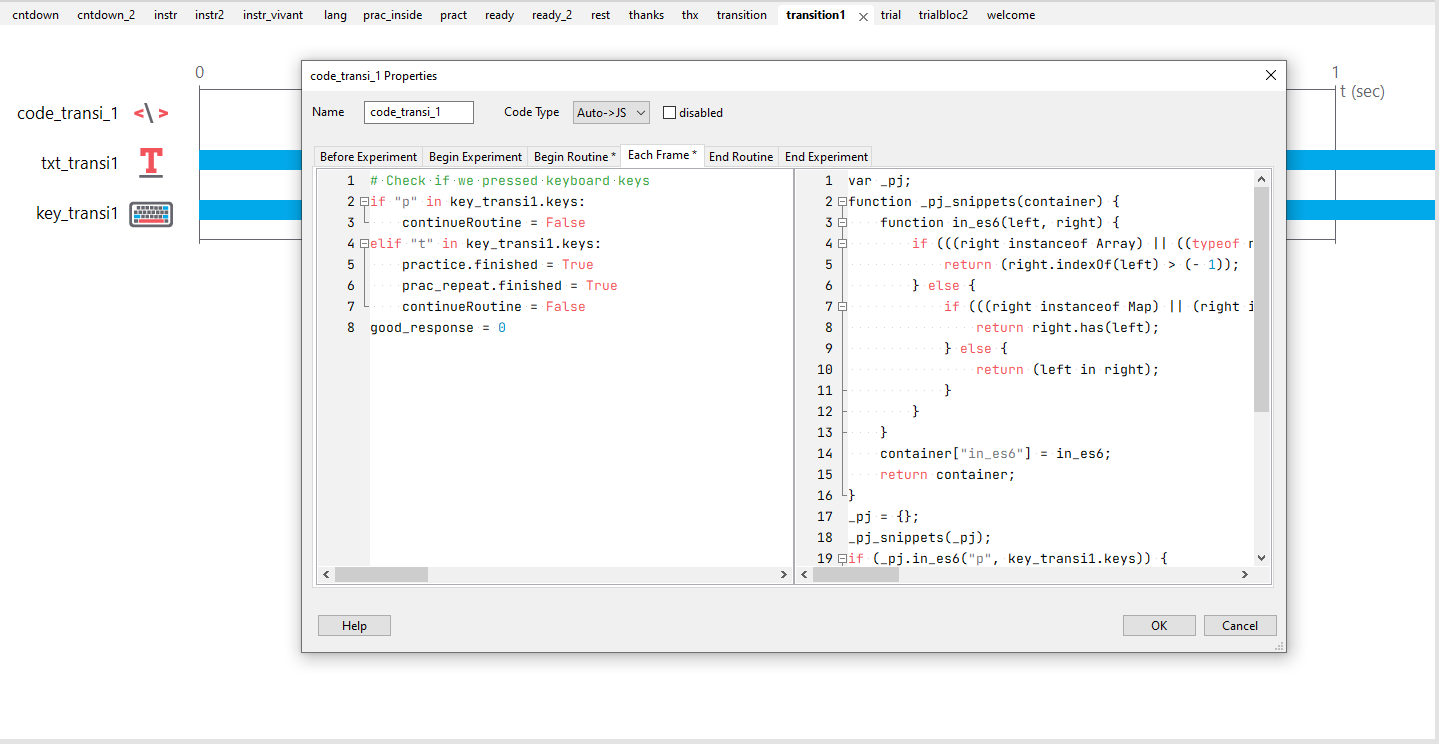Click the txt_transi1 component label
The image size is (1439, 744).
coord(79,163)
